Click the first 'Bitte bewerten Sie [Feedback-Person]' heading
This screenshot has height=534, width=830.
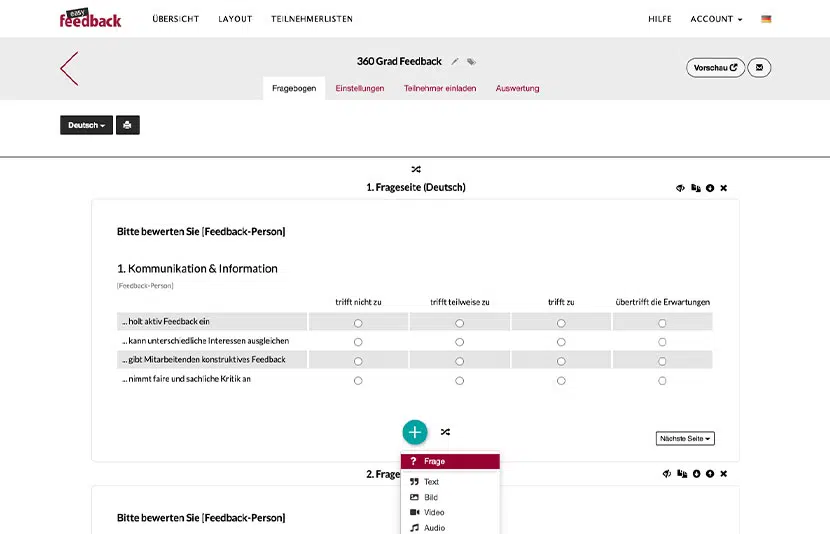click(x=201, y=231)
